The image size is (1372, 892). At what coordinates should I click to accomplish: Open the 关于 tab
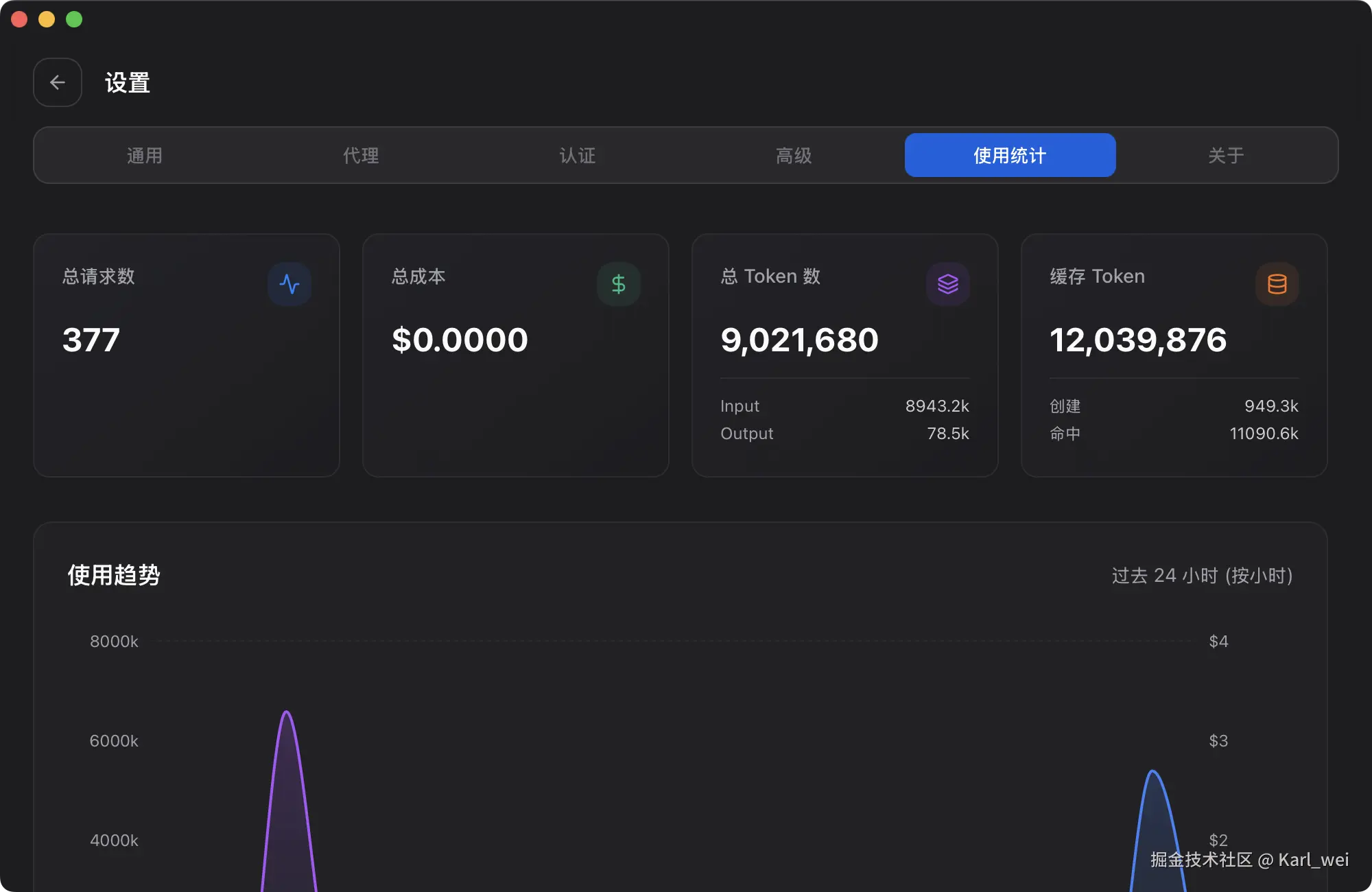point(1226,156)
